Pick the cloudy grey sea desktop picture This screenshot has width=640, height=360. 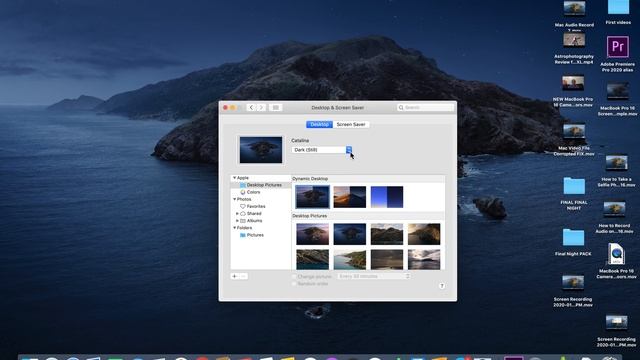tap(424, 260)
